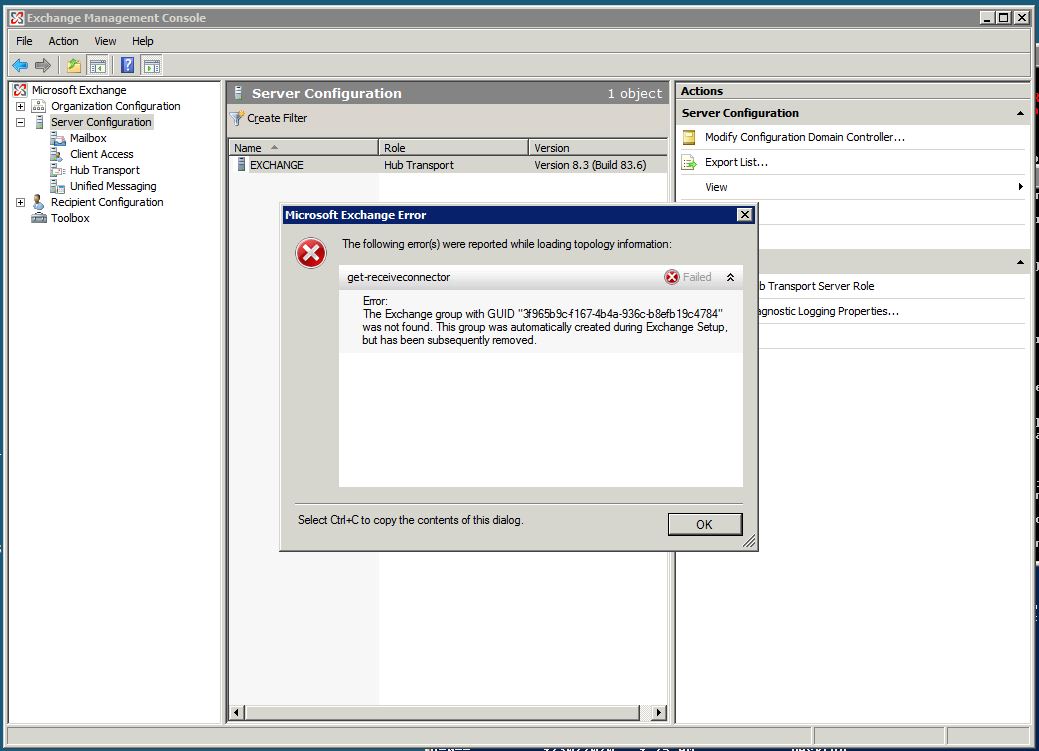
Task: Open the View submenu arrow
Action: click(x=1021, y=187)
